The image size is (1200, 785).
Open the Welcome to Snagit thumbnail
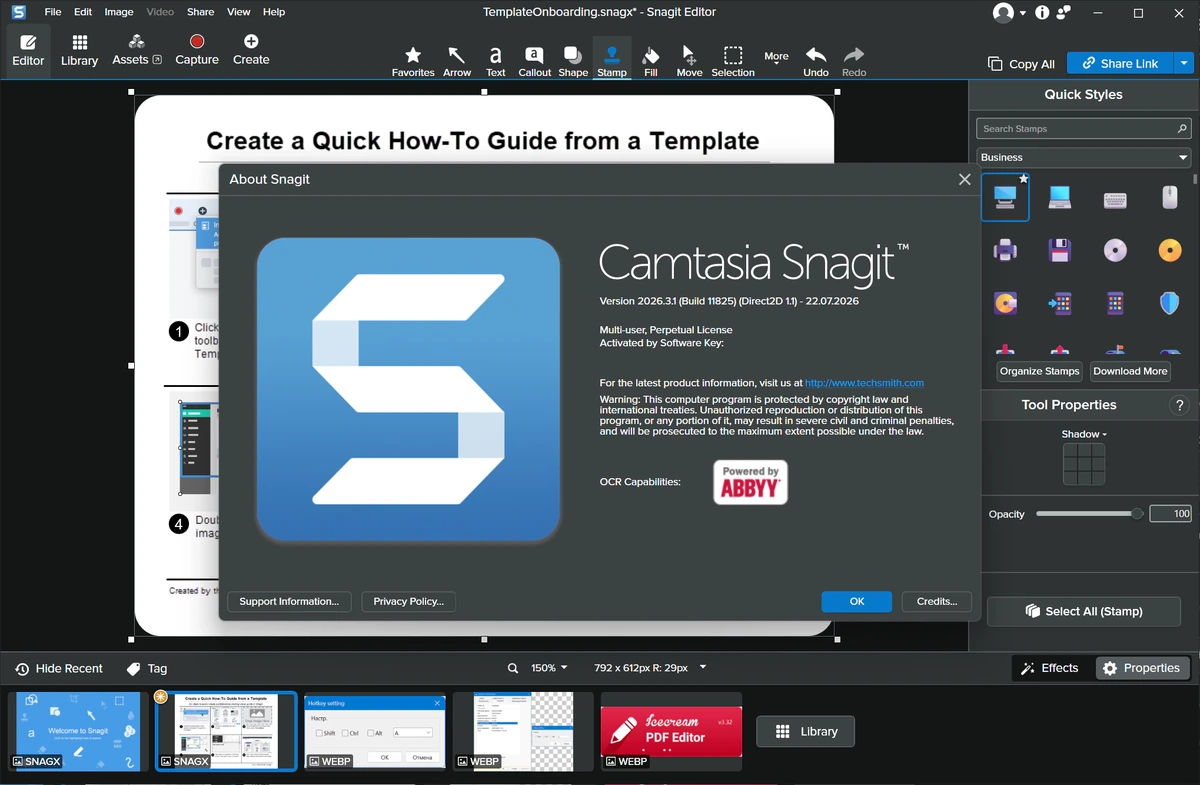(76, 731)
